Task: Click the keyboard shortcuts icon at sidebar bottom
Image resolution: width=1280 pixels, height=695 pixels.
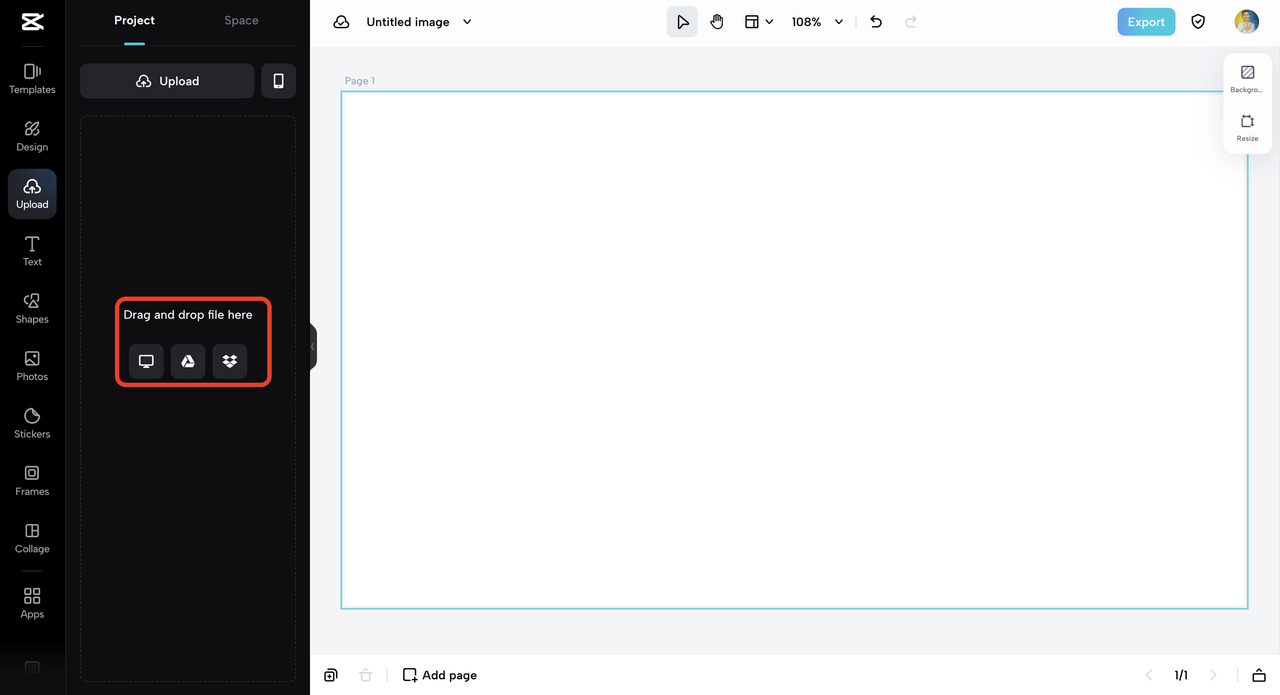Action: pos(32,667)
